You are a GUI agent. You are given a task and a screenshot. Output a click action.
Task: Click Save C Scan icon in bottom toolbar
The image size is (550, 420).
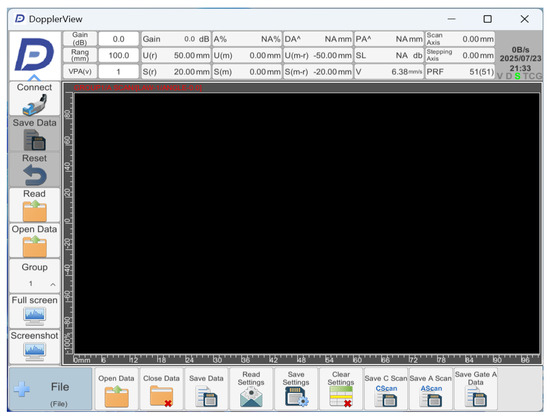(386, 396)
